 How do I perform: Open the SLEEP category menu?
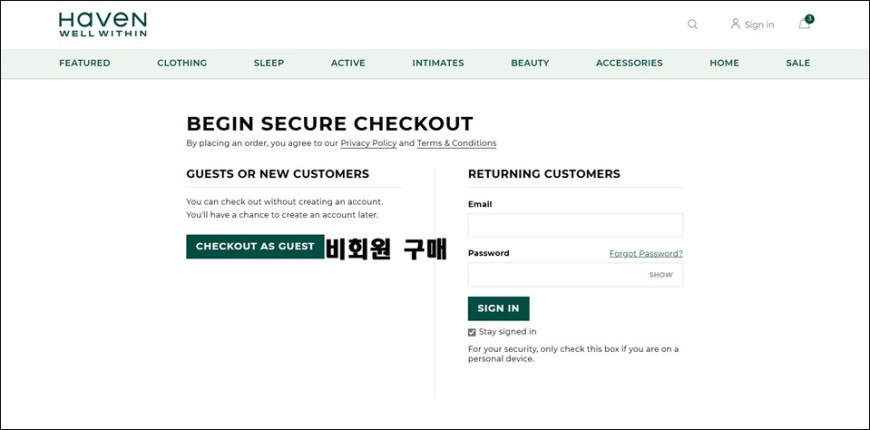[x=269, y=63]
